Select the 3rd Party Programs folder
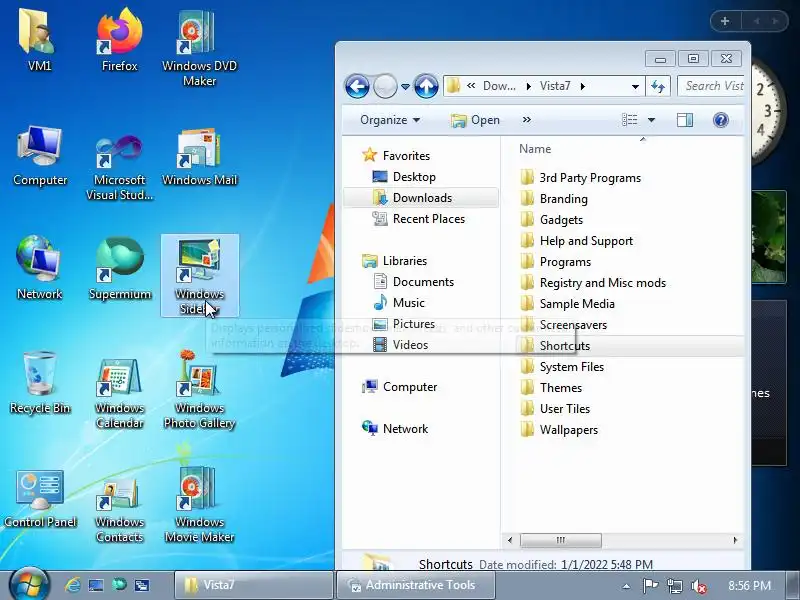Screen dimensions: 800x600 tap(581, 178)
